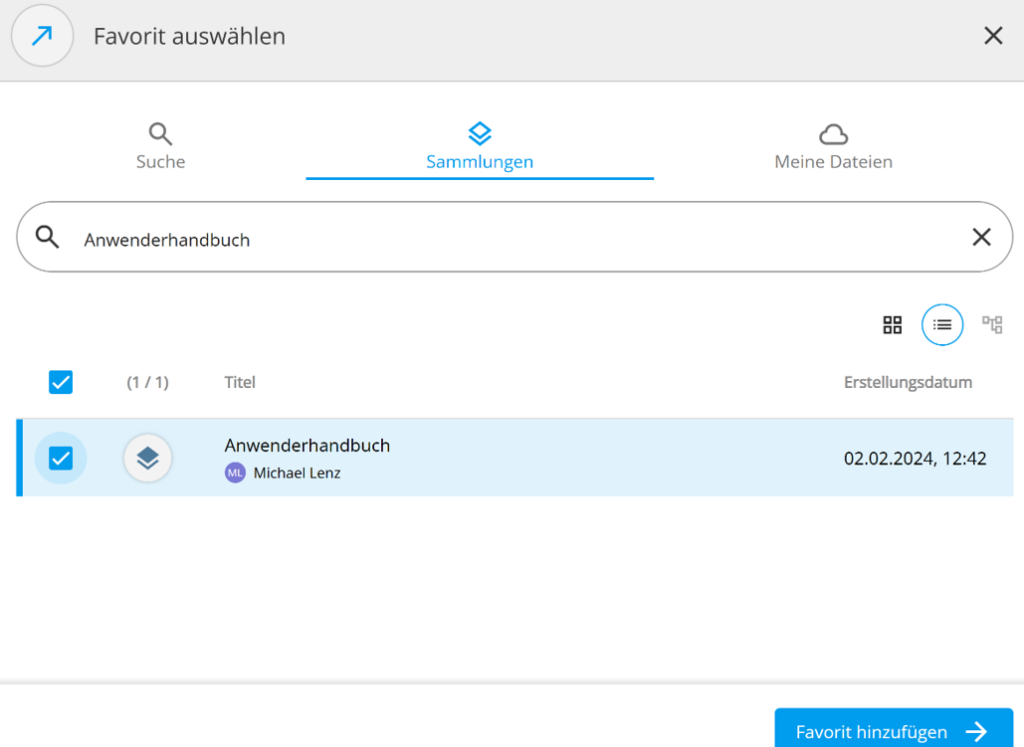Click the author name Michael Lenz
The width and height of the screenshot is (1024, 747).
point(297,473)
